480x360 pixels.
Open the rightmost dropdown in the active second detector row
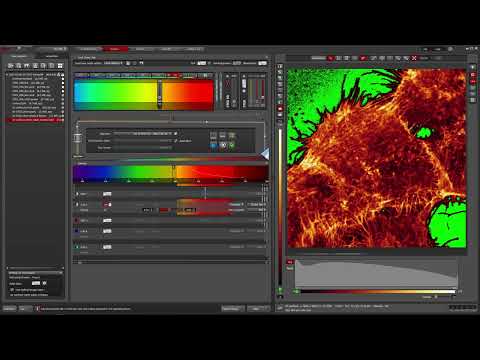click(x=257, y=204)
